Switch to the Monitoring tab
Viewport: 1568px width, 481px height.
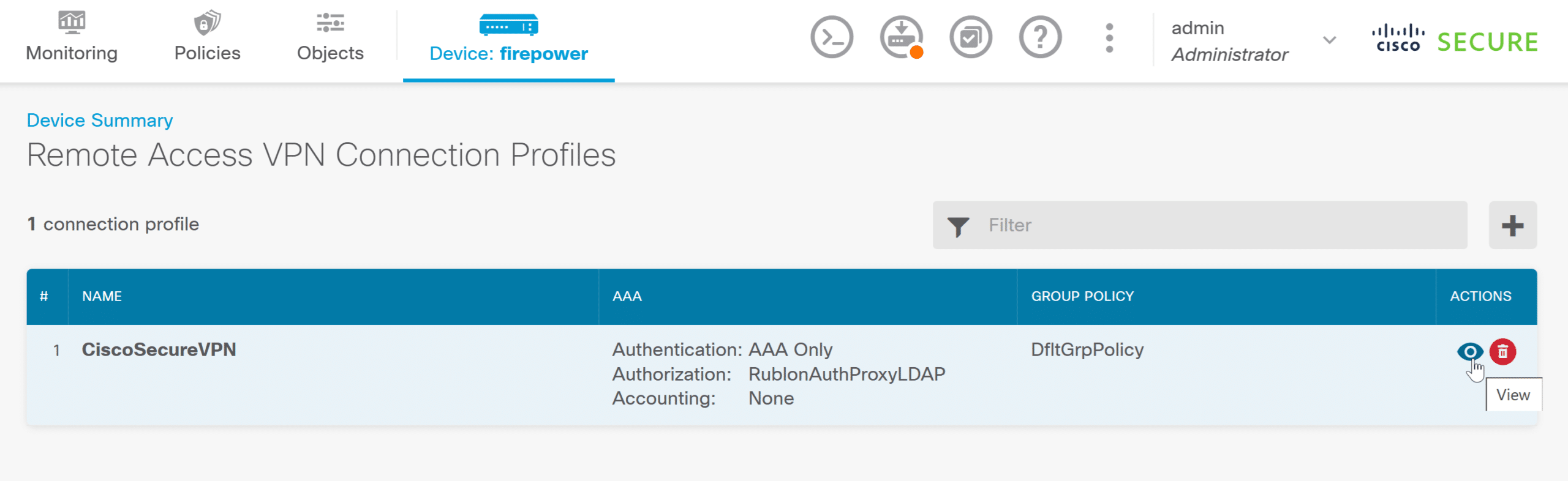tap(72, 38)
